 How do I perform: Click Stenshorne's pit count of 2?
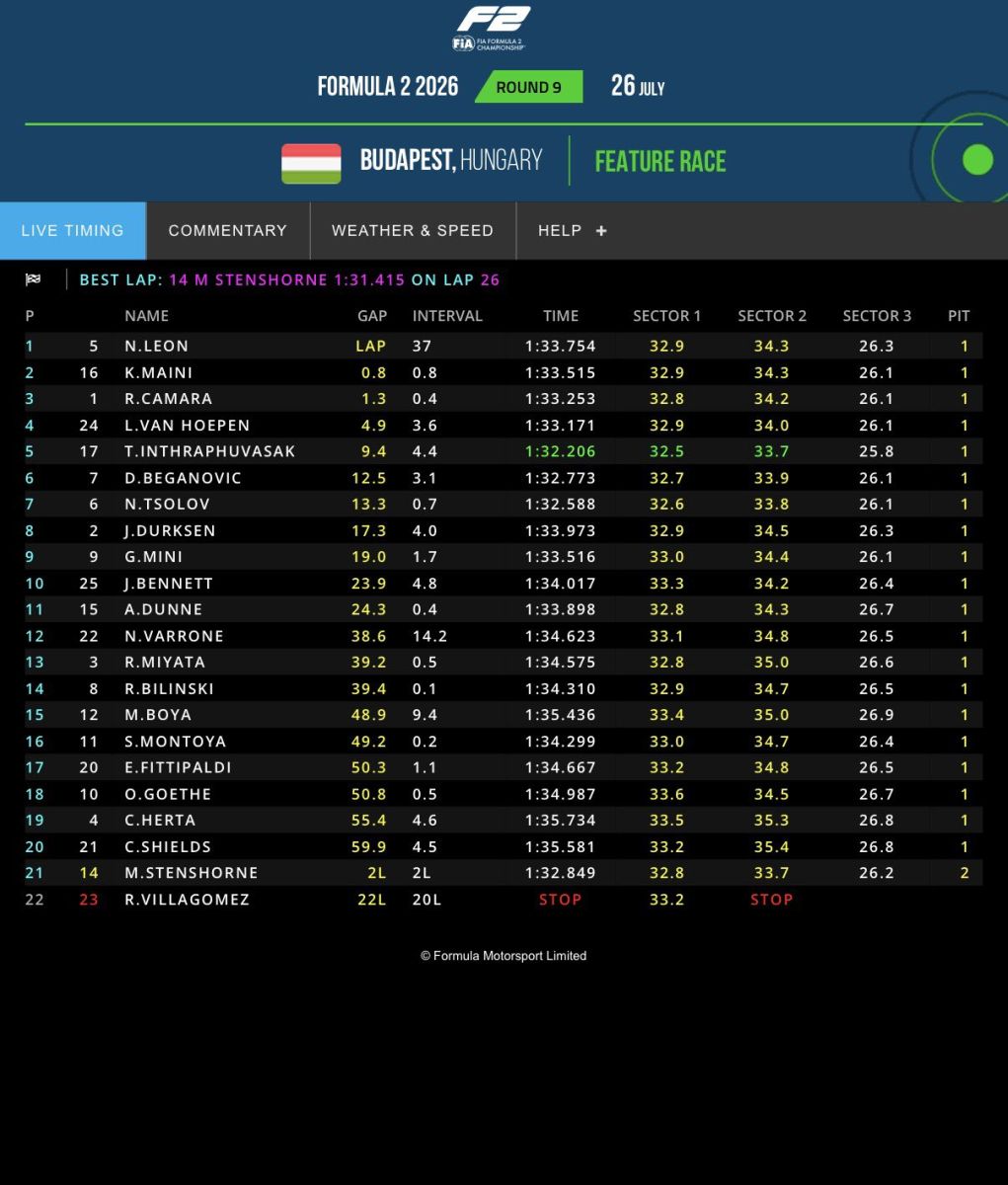(x=965, y=873)
